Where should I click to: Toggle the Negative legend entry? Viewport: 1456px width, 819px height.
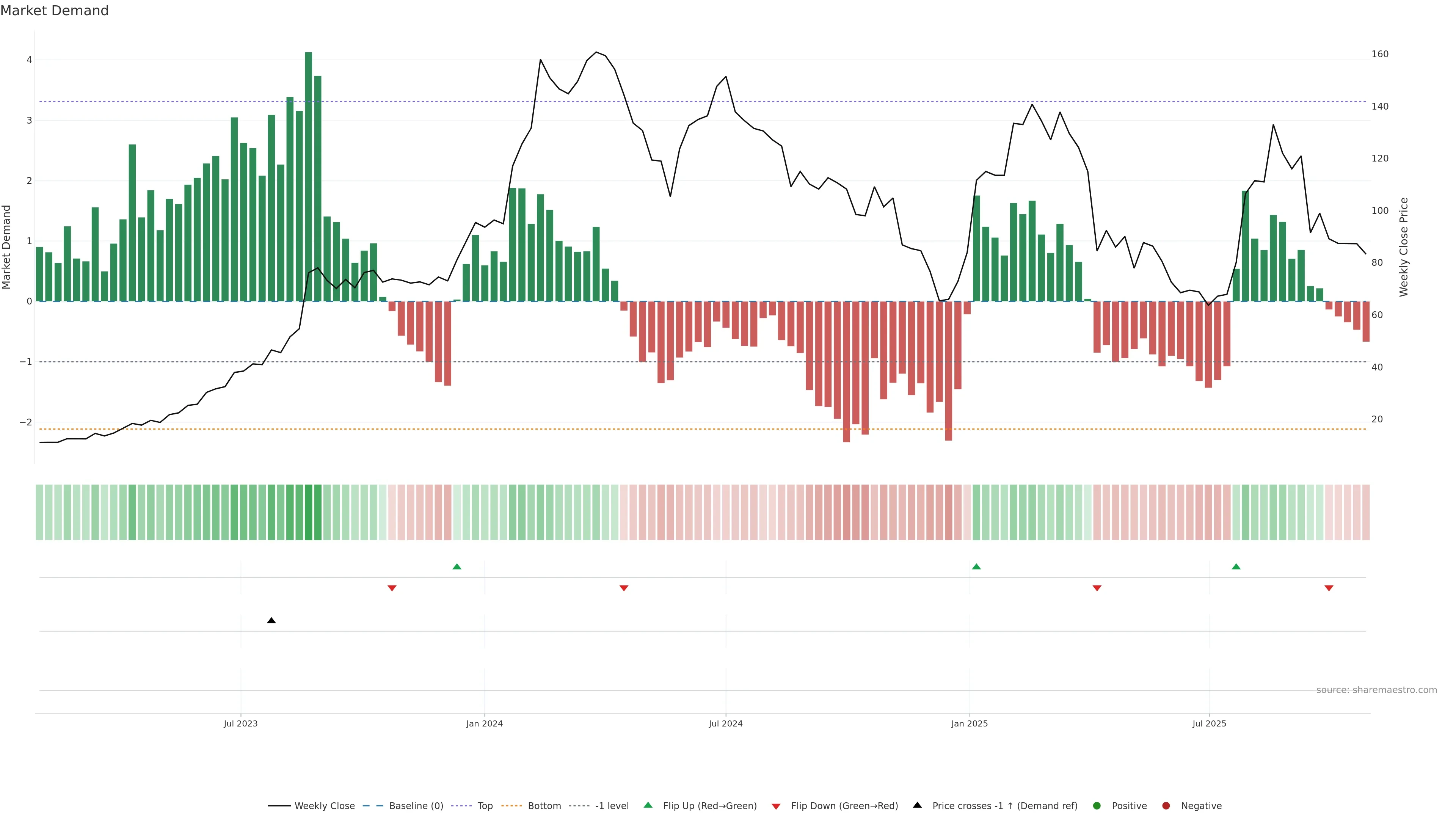(x=1201, y=806)
